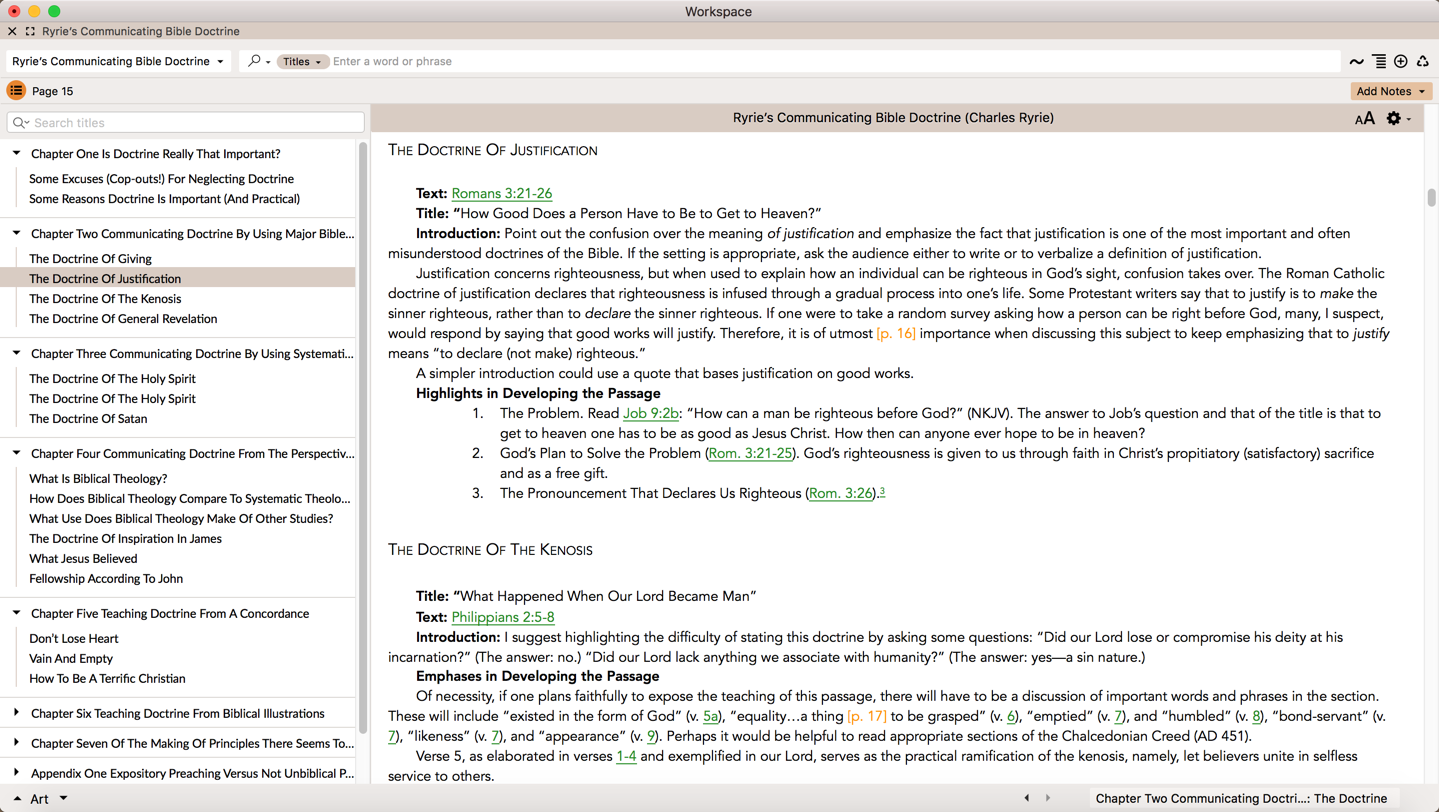Expand the Chapter Seven section

click(17, 743)
